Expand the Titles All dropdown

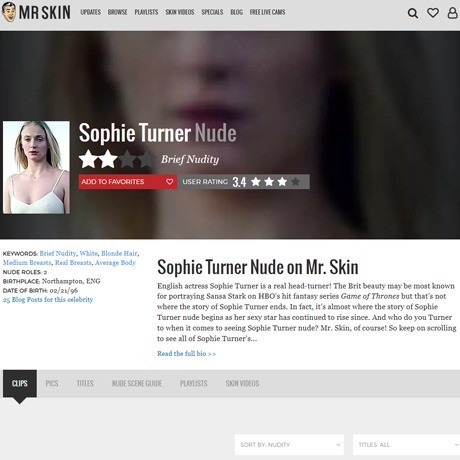[406, 445]
